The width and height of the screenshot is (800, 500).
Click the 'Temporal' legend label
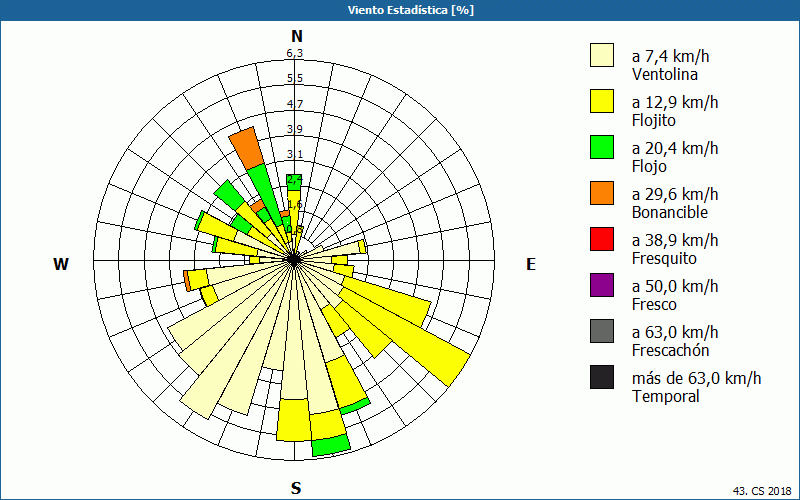click(x=666, y=396)
